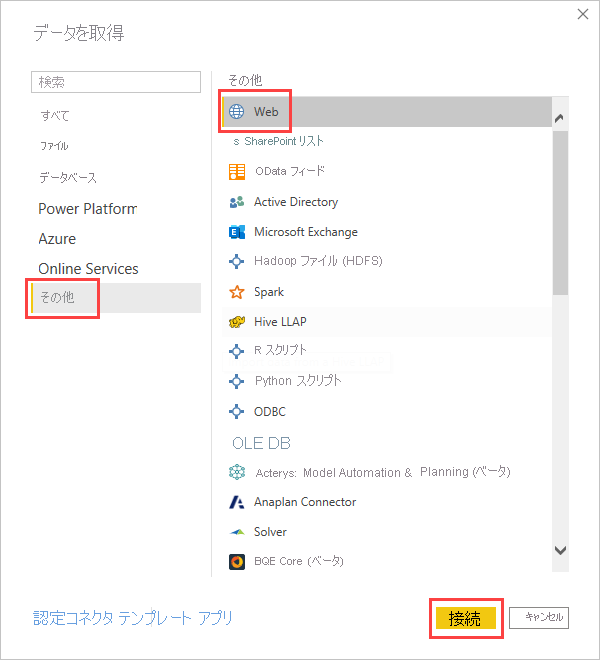Click the 接続 button
Image resolution: width=600 pixels, height=660 pixels.
pyautogui.click(x=466, y=618)
